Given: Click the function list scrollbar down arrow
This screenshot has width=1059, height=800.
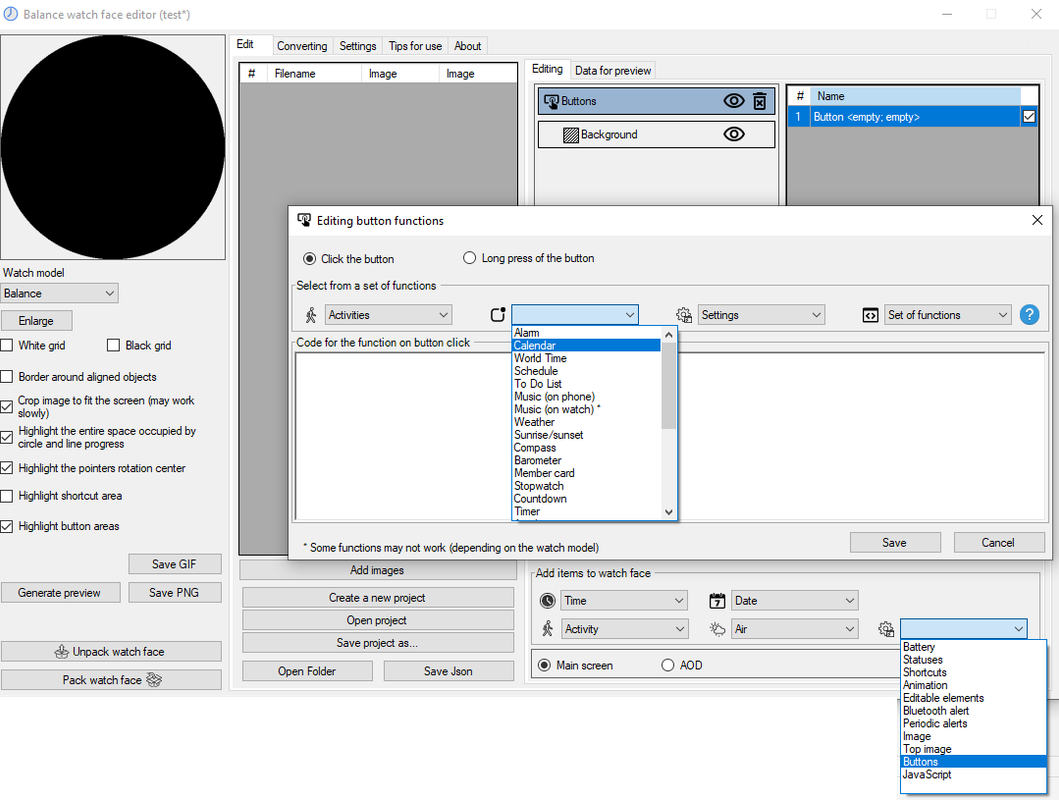Looking at the screenshot, I should coord(669,512).
